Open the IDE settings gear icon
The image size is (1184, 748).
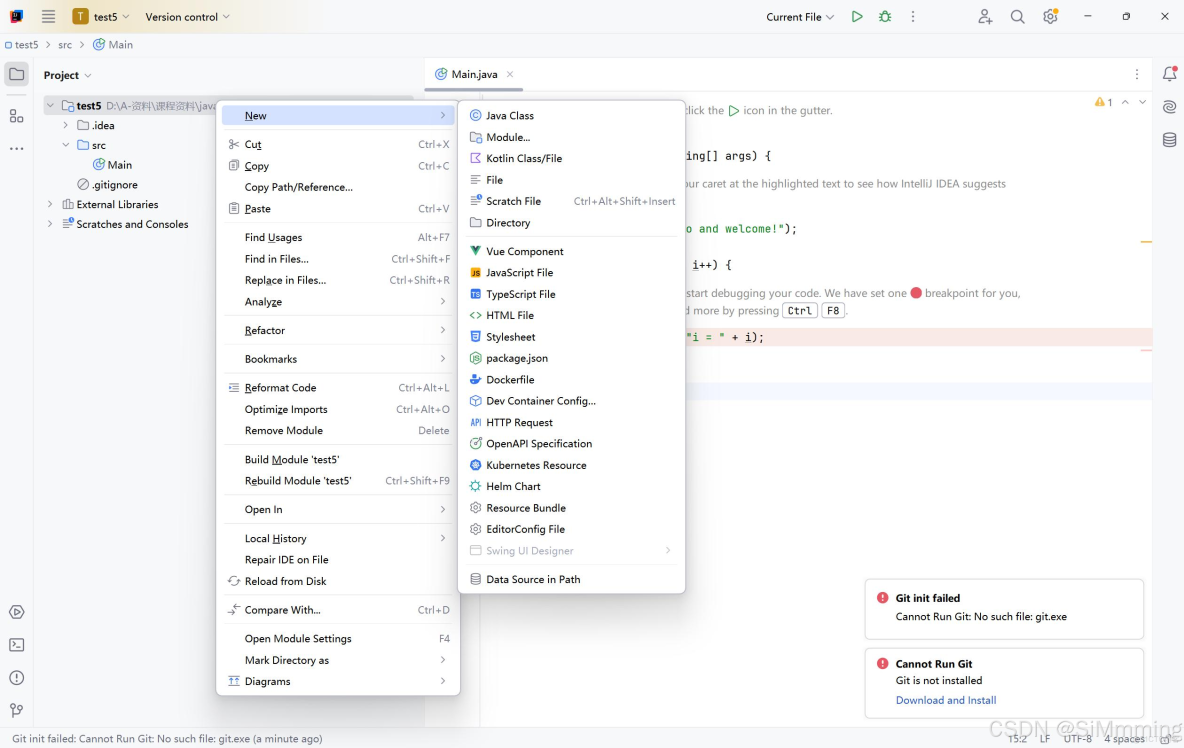click(x=1050, y=17)
